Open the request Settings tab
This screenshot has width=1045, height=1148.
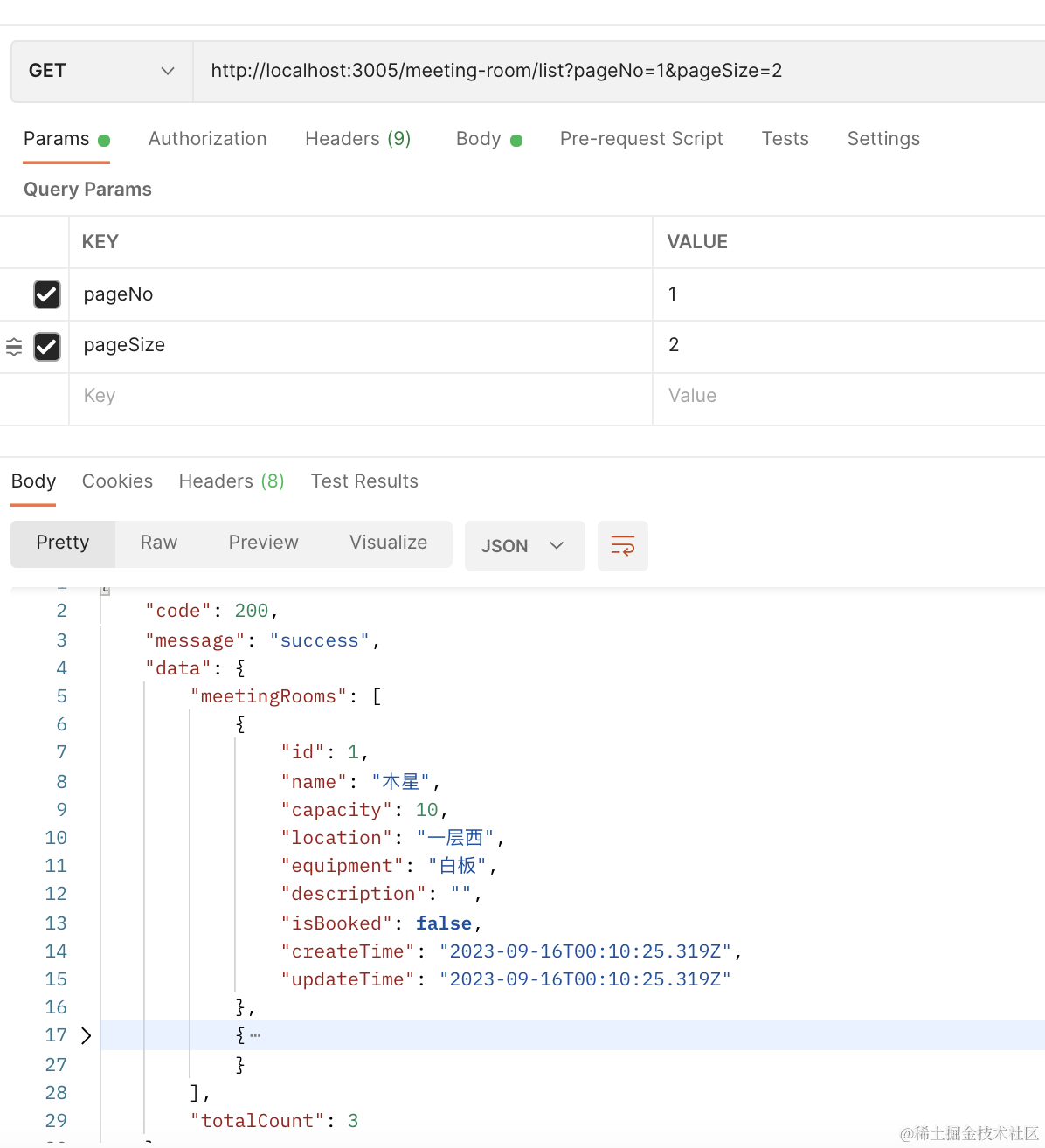point(882,139)
